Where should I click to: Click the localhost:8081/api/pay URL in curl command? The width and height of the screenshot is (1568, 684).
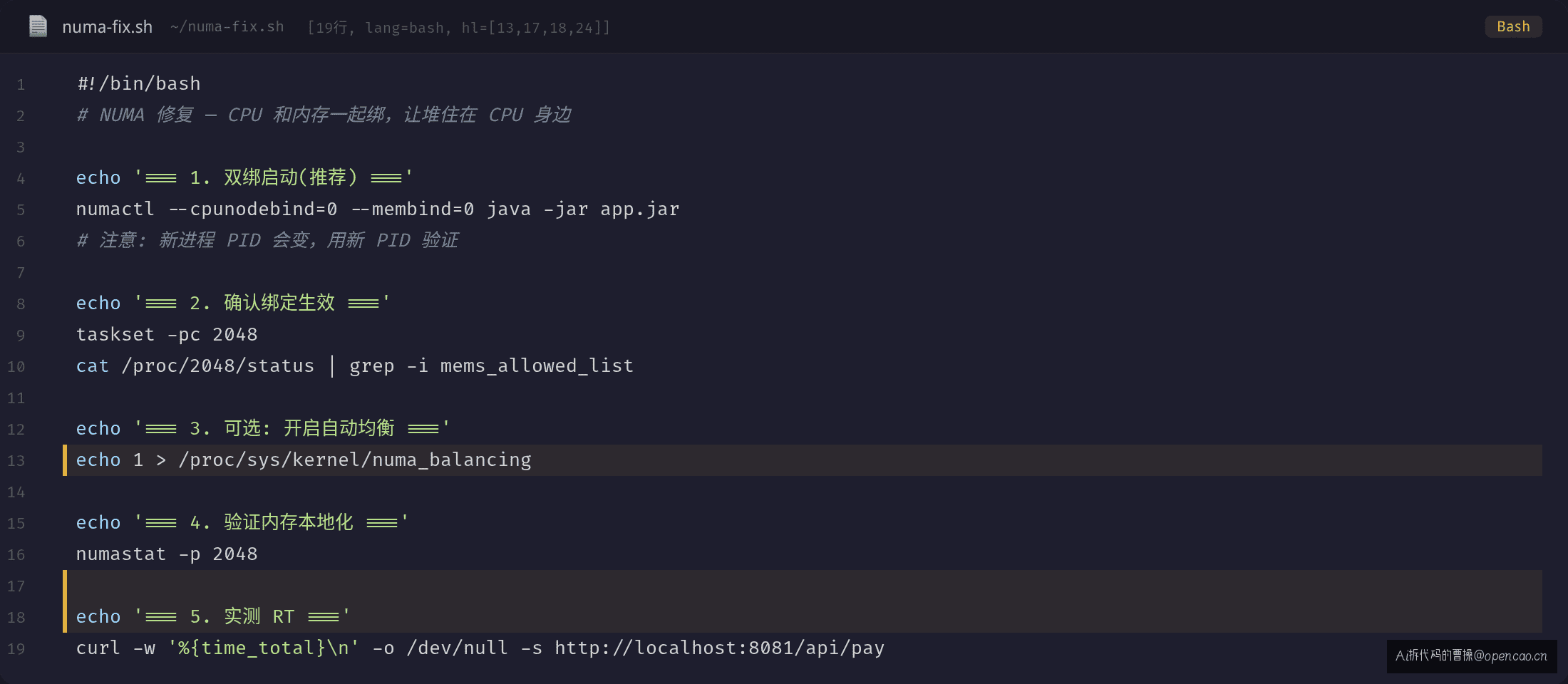click(720, 648)
